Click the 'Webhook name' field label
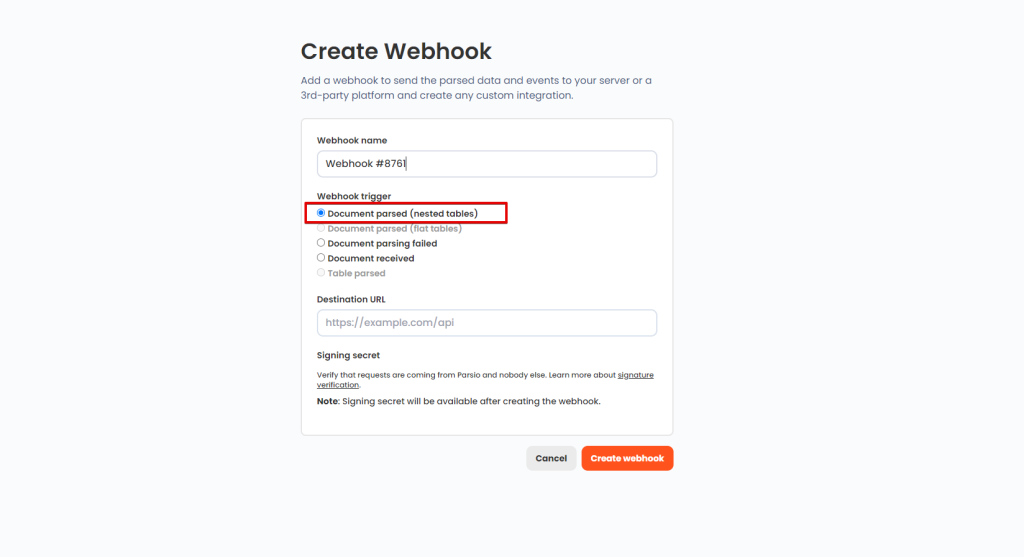This screenshot has width=1024, height=557. pos(352,141)
